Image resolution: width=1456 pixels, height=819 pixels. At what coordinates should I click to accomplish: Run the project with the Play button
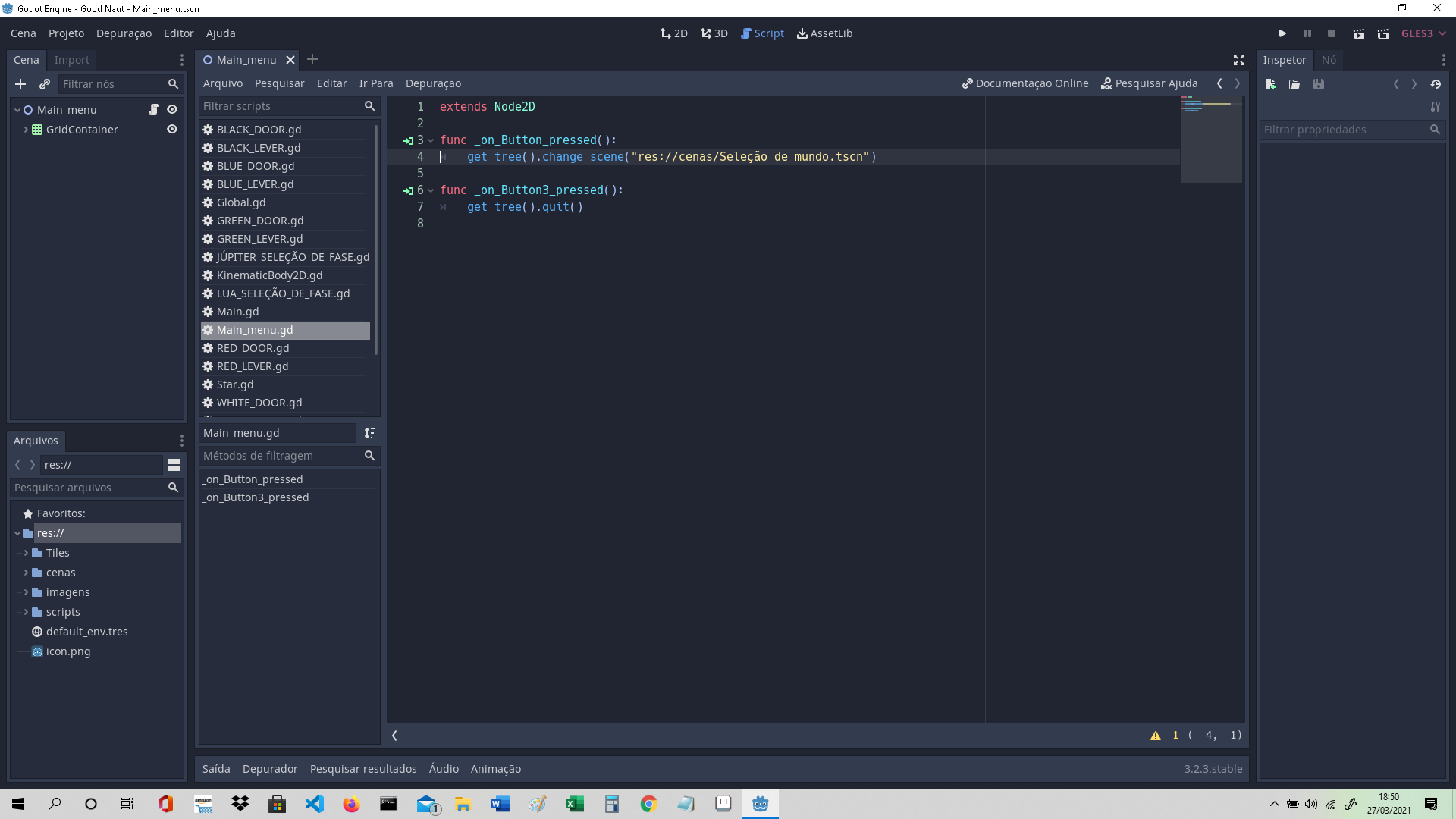[1282, 33]
